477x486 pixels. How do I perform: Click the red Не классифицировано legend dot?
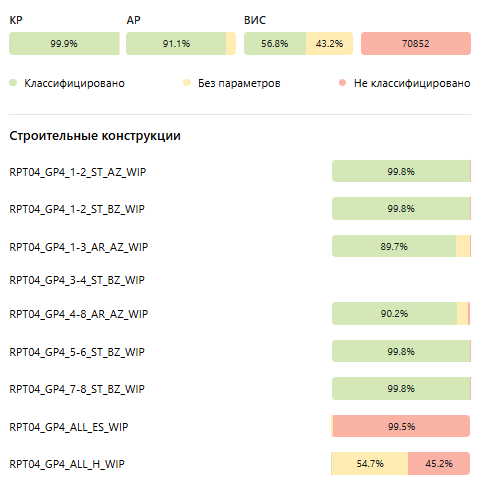tap(342, 83)
